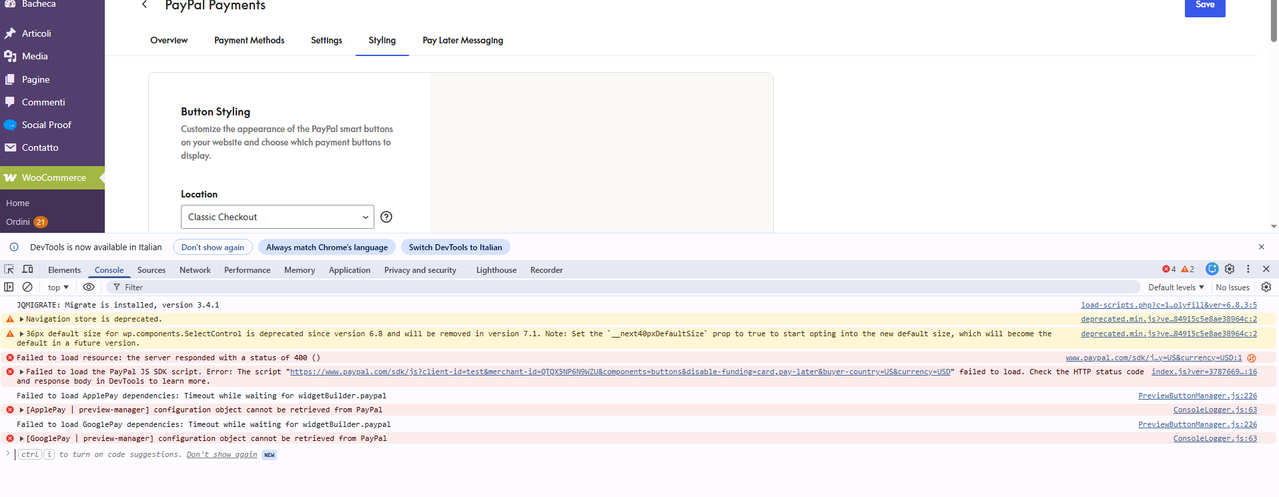Open the Location Classic Checkout dropdown

[x=277, y=217]
